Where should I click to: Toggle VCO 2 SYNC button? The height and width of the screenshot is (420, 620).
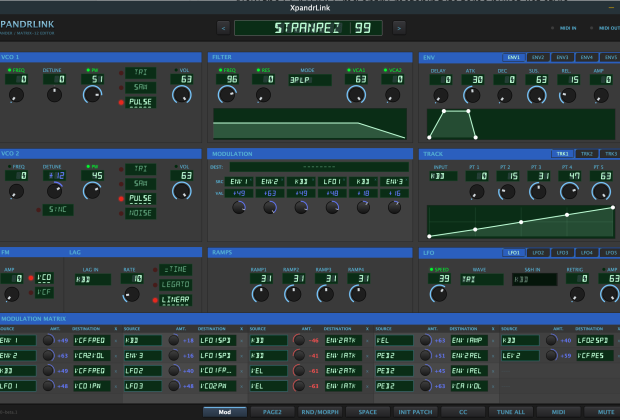[58, 210]
